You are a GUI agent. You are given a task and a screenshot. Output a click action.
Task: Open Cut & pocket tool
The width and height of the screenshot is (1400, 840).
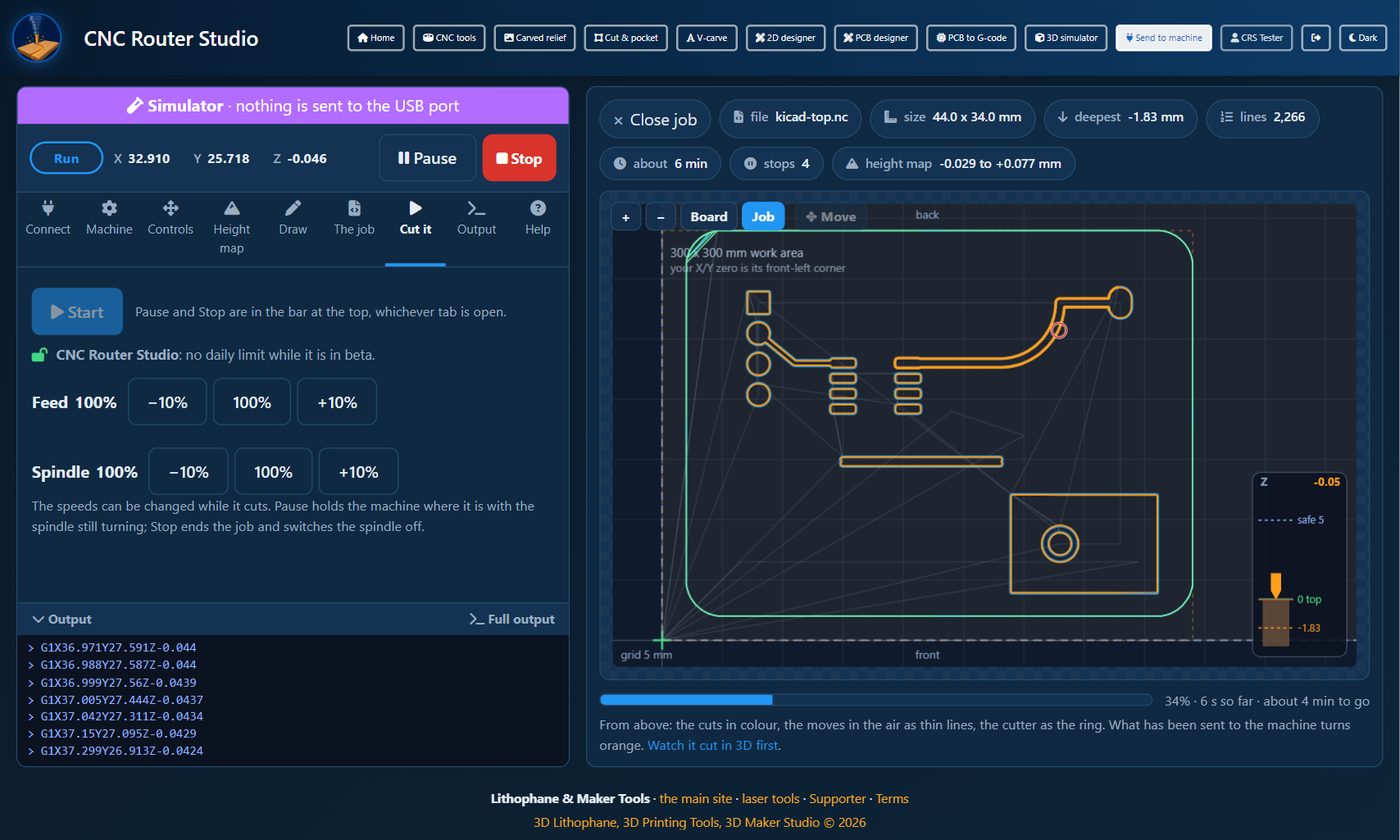coord(626,38)
